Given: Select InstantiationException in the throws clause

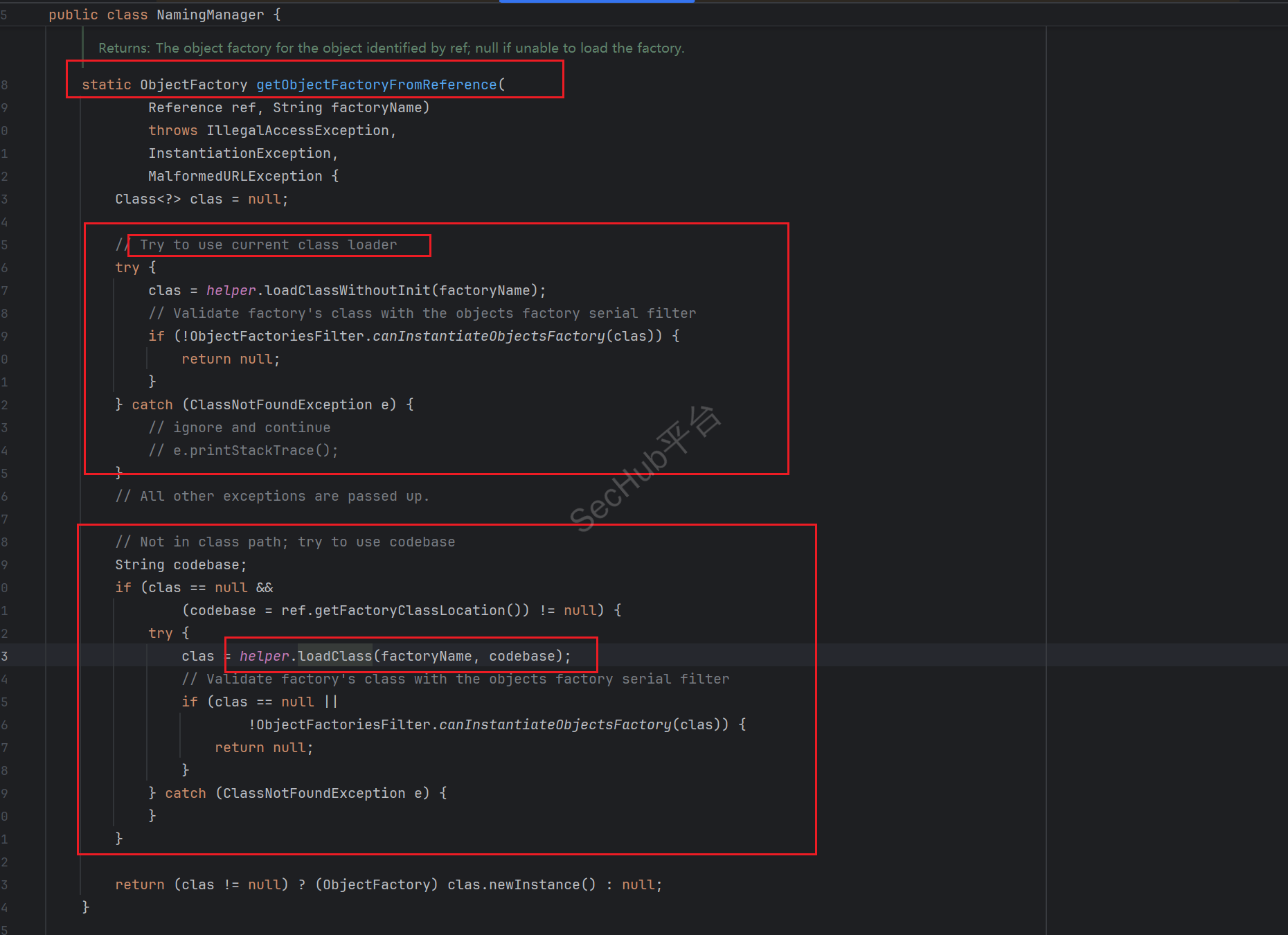Looking at the screenshot, I should [240, 153].
